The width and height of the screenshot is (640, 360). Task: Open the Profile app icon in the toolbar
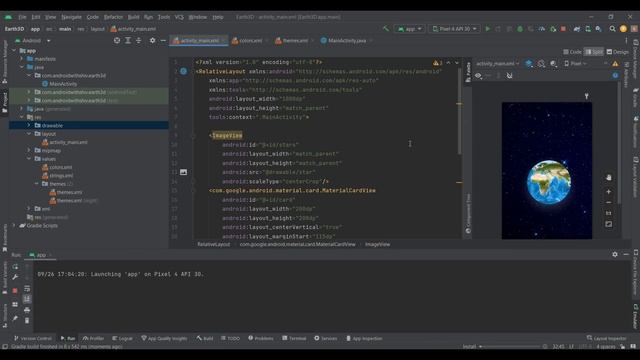pyautogui.click(x=542, y=29)
